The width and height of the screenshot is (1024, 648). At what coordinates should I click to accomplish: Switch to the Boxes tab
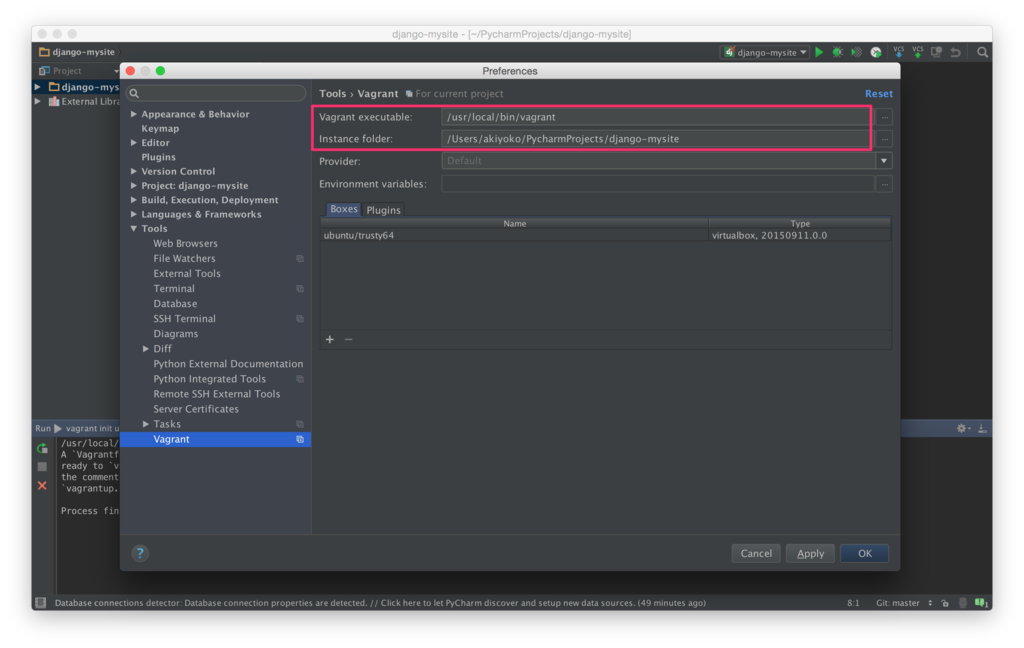click(x=344, y=209)
